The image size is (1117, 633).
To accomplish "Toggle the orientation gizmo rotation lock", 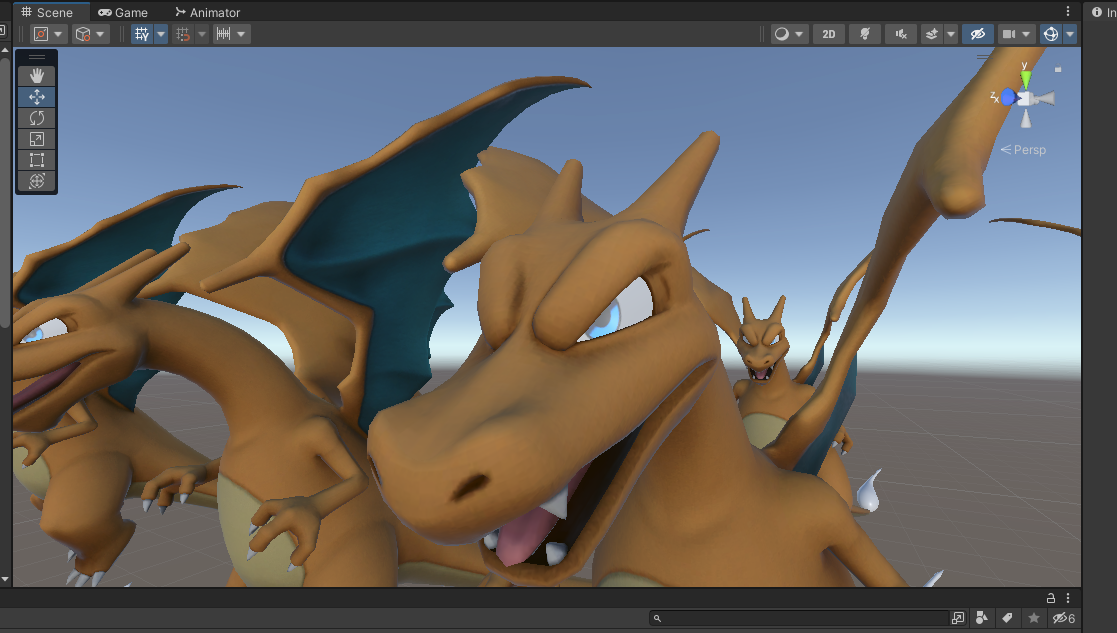I will (1058, 69).
